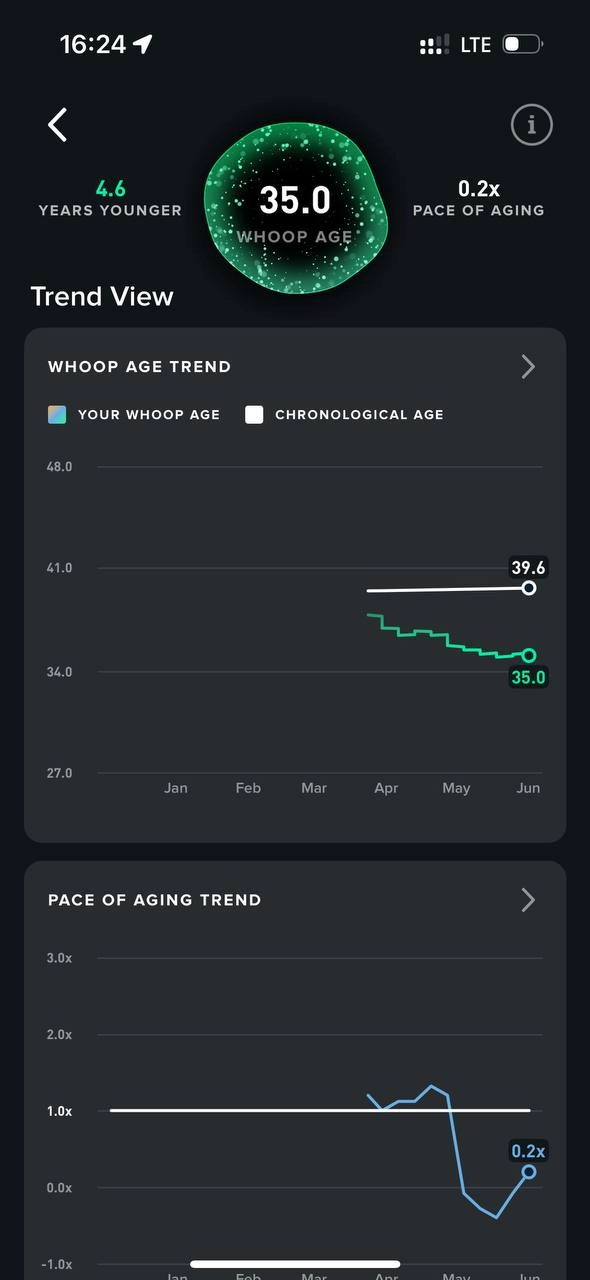Image resolution: width=590 pixels, height=1280 pixels.
Task: Expand the WHOOP Age Trend chevron
Action: (x=528, y=367)
